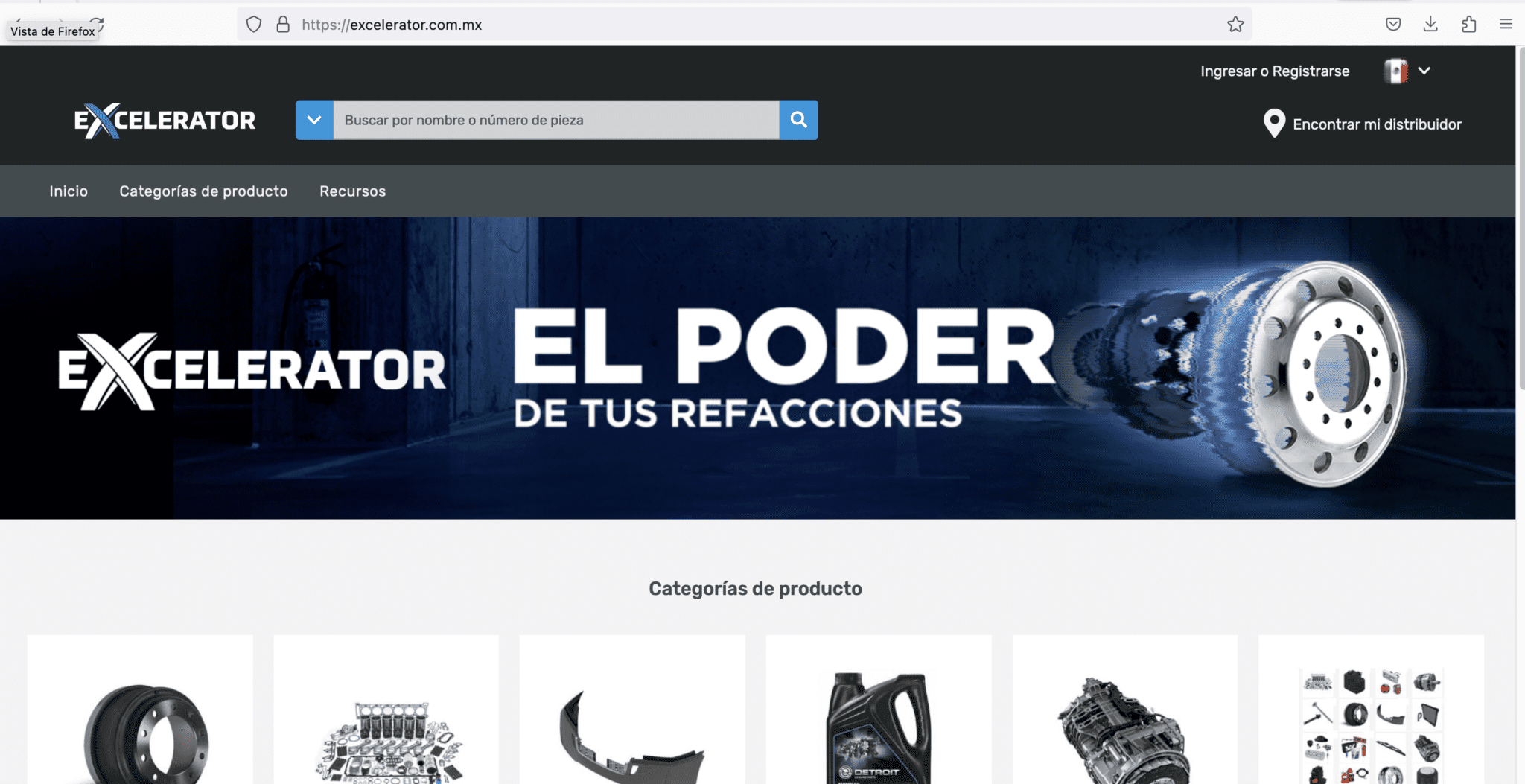Viewport: 1525px width, 784px height.
Task: Click the Firefox downloads icon
Action: click(1430, 25)
